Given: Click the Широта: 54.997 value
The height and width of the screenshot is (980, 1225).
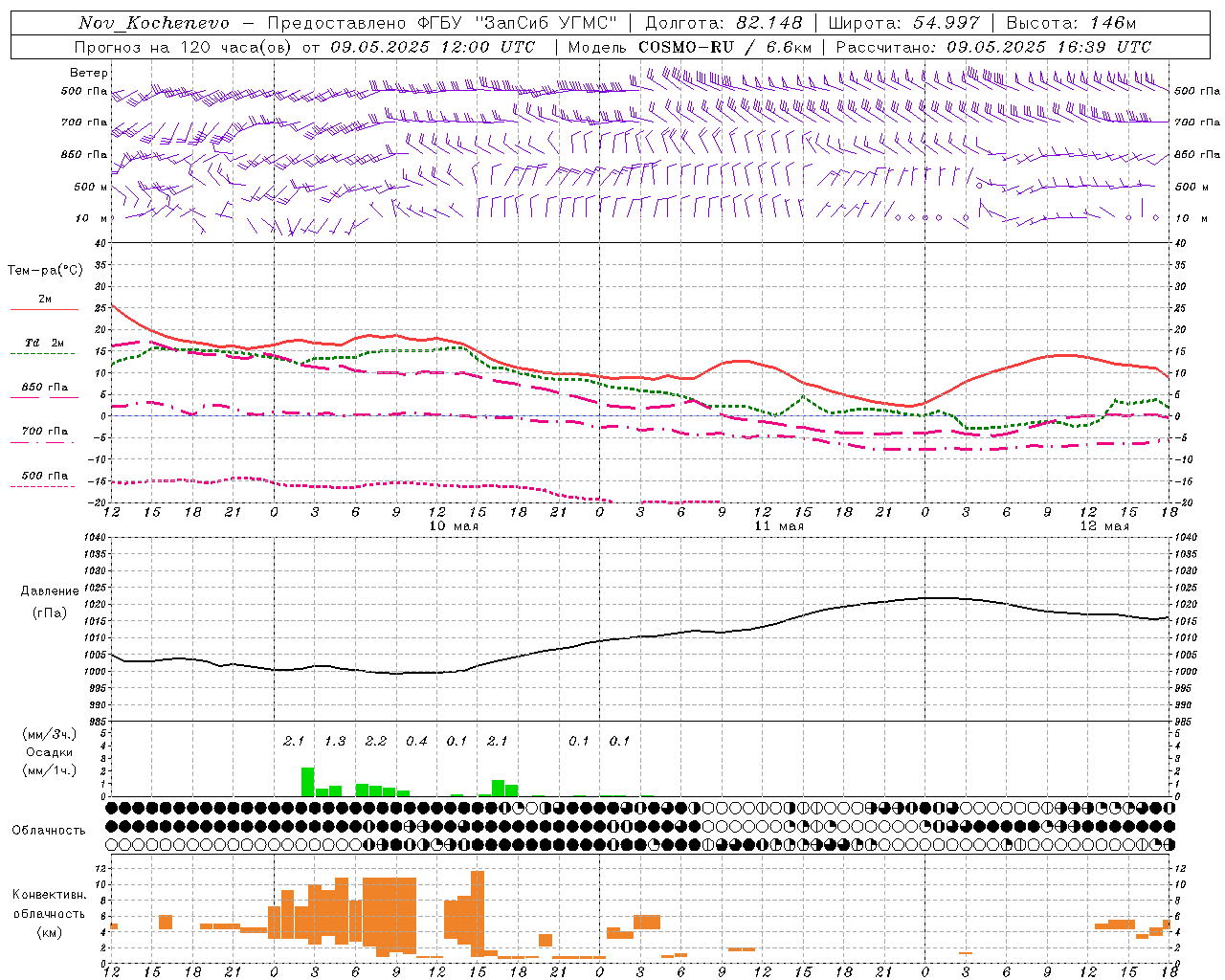Looking at the screenshot, I should [903, 23].
